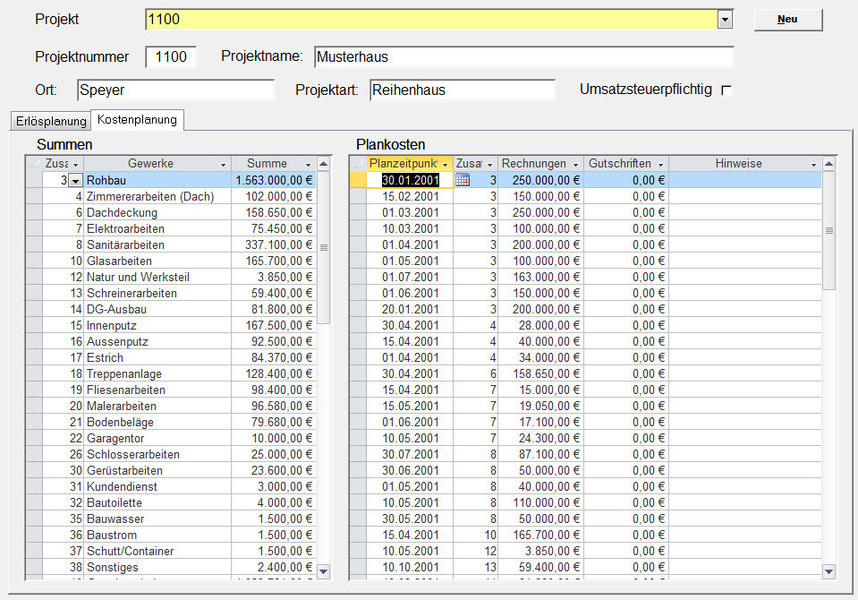Open the Summe column header dropdown

(x=308, y=164)
